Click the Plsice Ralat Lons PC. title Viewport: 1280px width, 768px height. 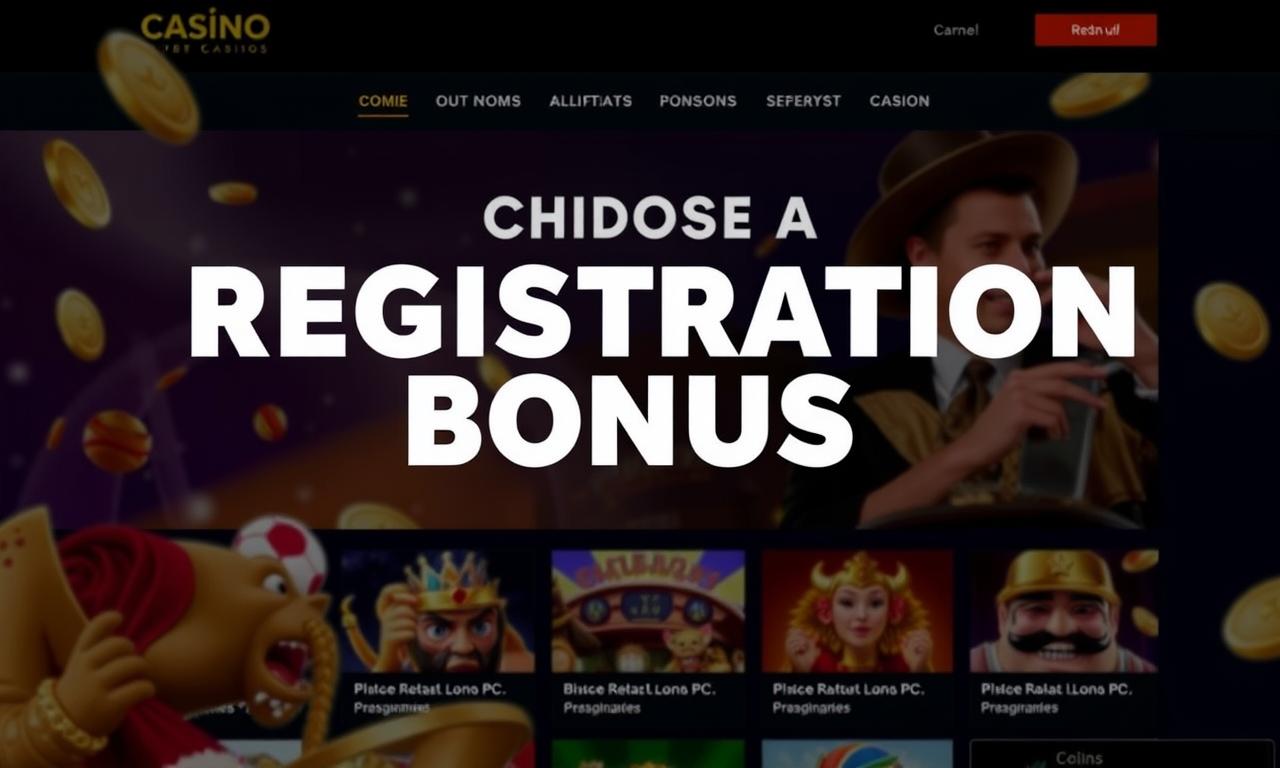[1056, 689]
